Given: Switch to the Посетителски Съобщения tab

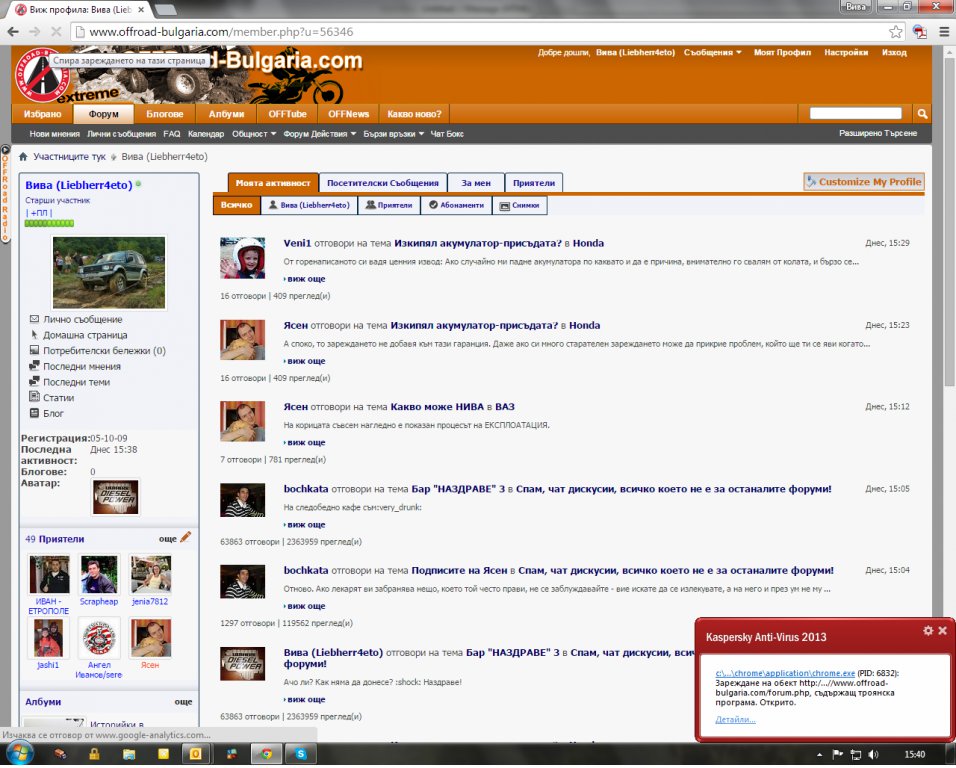Looking at the screenshot, I should pyautogui.click(x=383, y=183).
